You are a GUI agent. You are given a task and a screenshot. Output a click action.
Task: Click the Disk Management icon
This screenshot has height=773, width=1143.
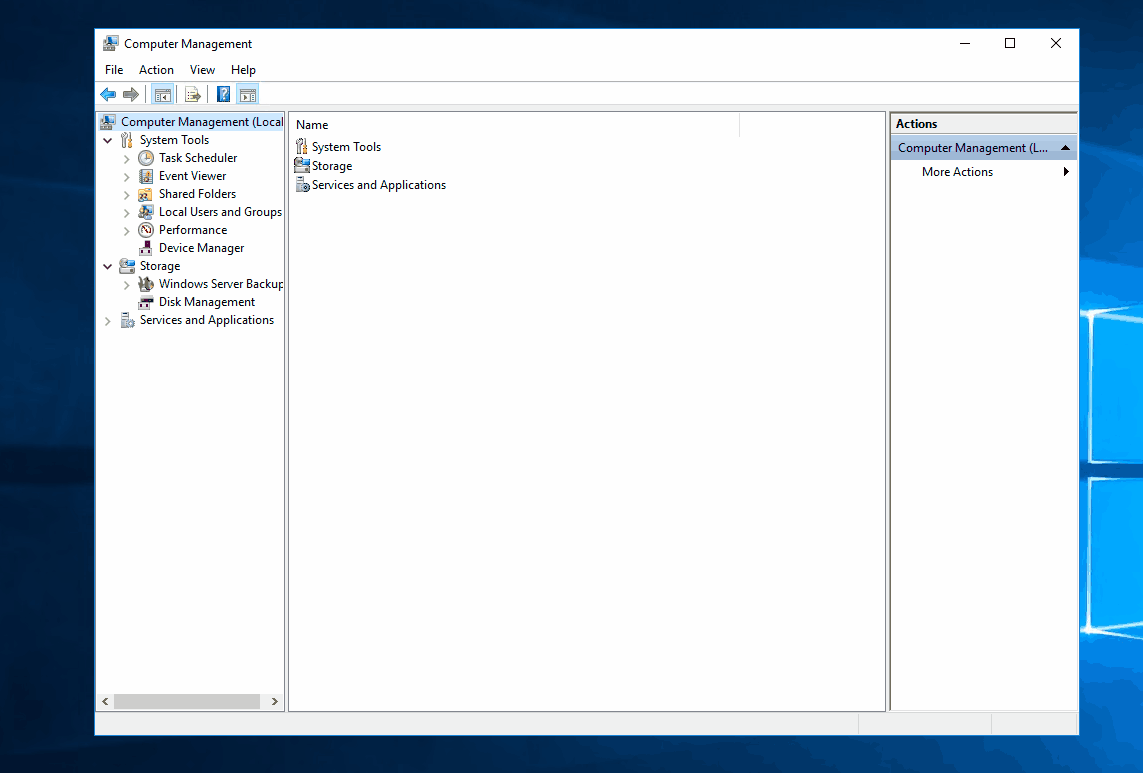coord(146,302)
